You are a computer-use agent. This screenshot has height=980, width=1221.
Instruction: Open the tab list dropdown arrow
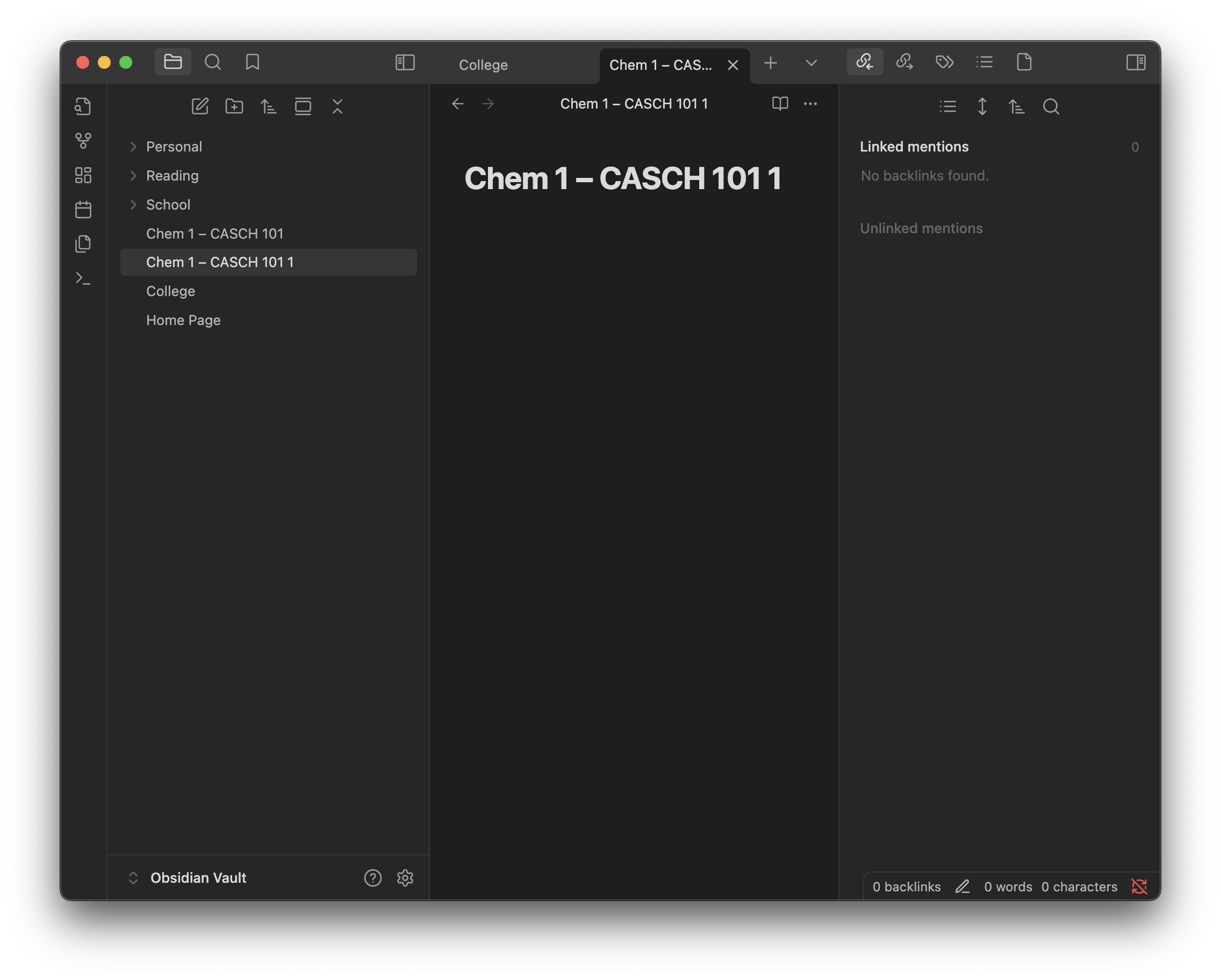click(x=811, y=63)
